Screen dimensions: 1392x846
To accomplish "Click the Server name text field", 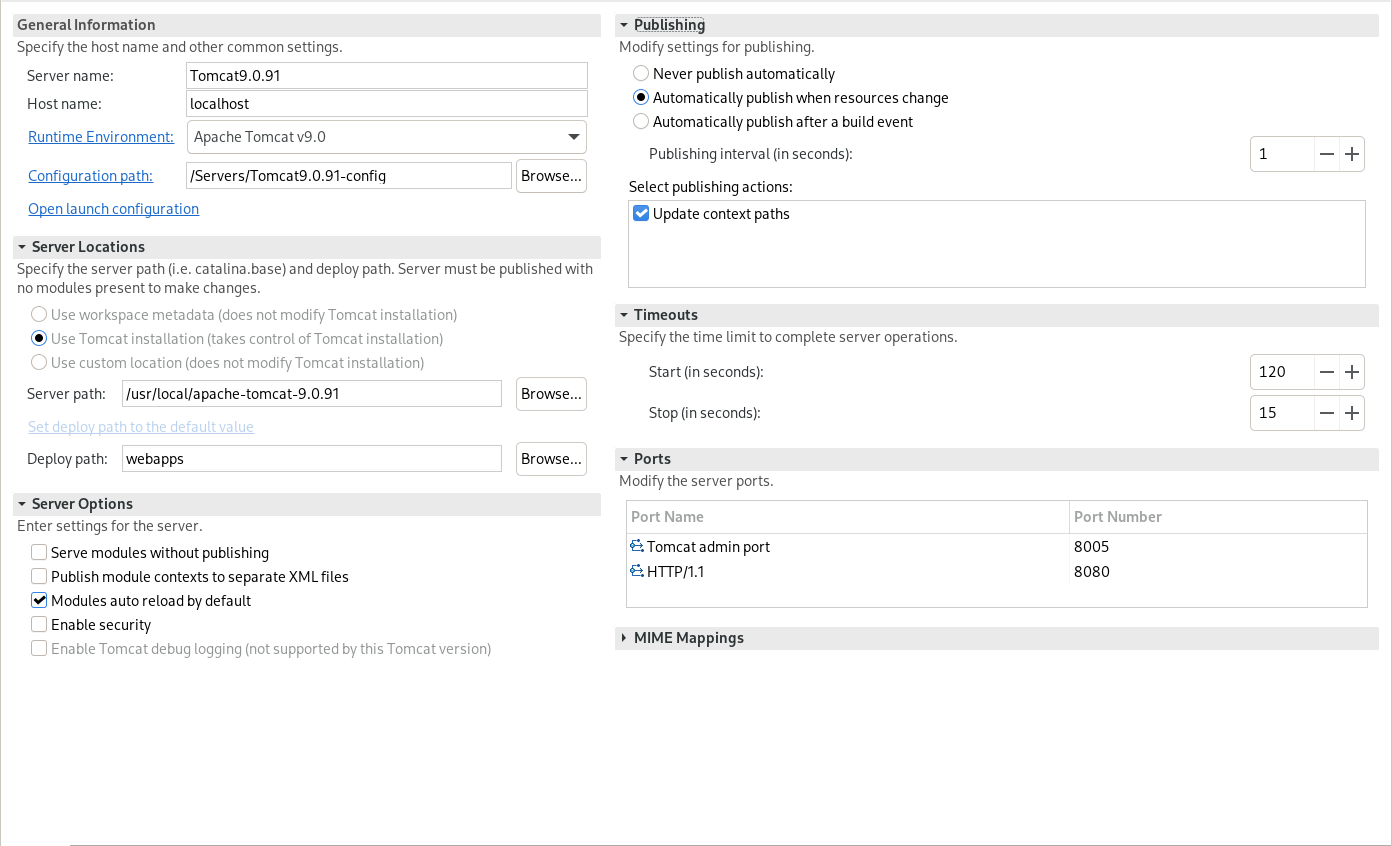I will coord(386,76).
